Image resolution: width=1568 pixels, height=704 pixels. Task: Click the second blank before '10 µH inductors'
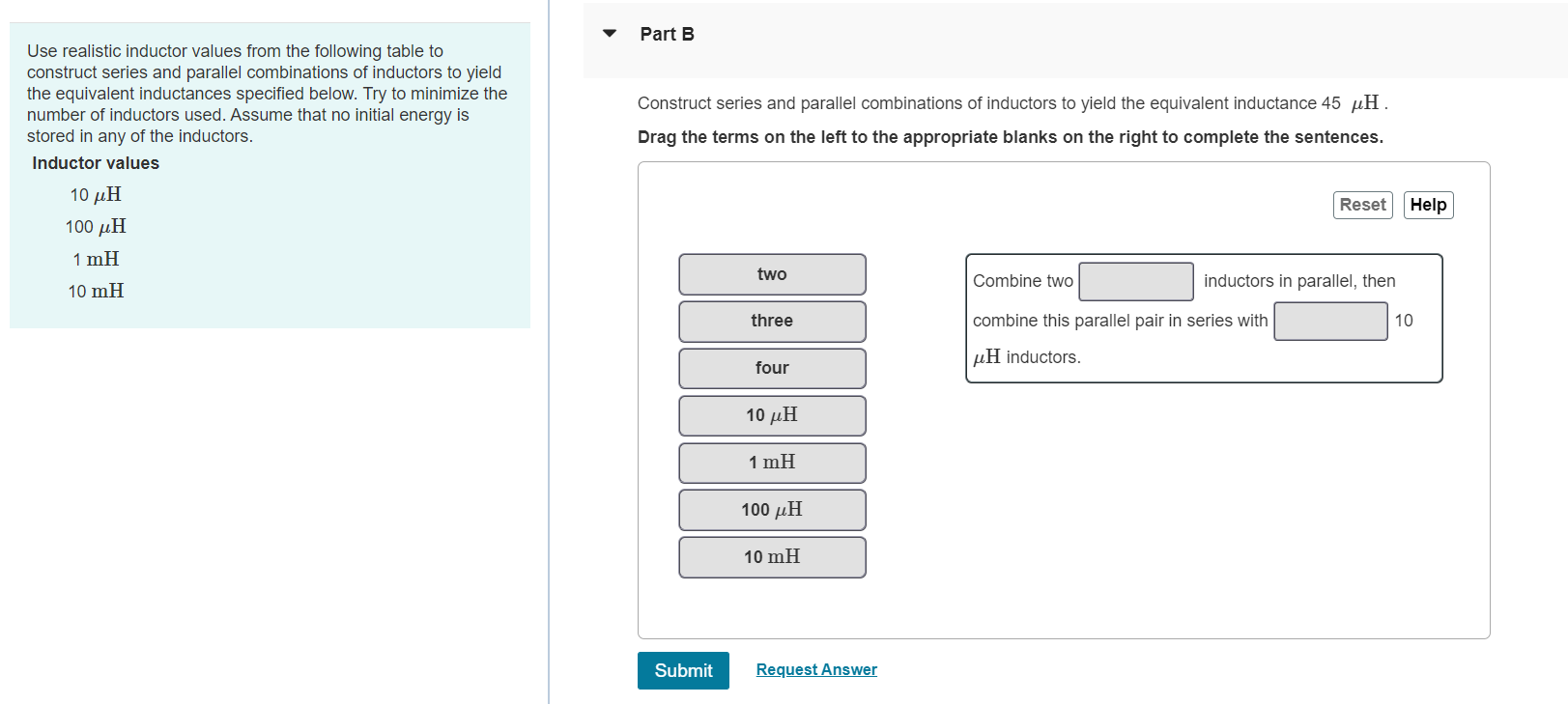point(1330,321)
